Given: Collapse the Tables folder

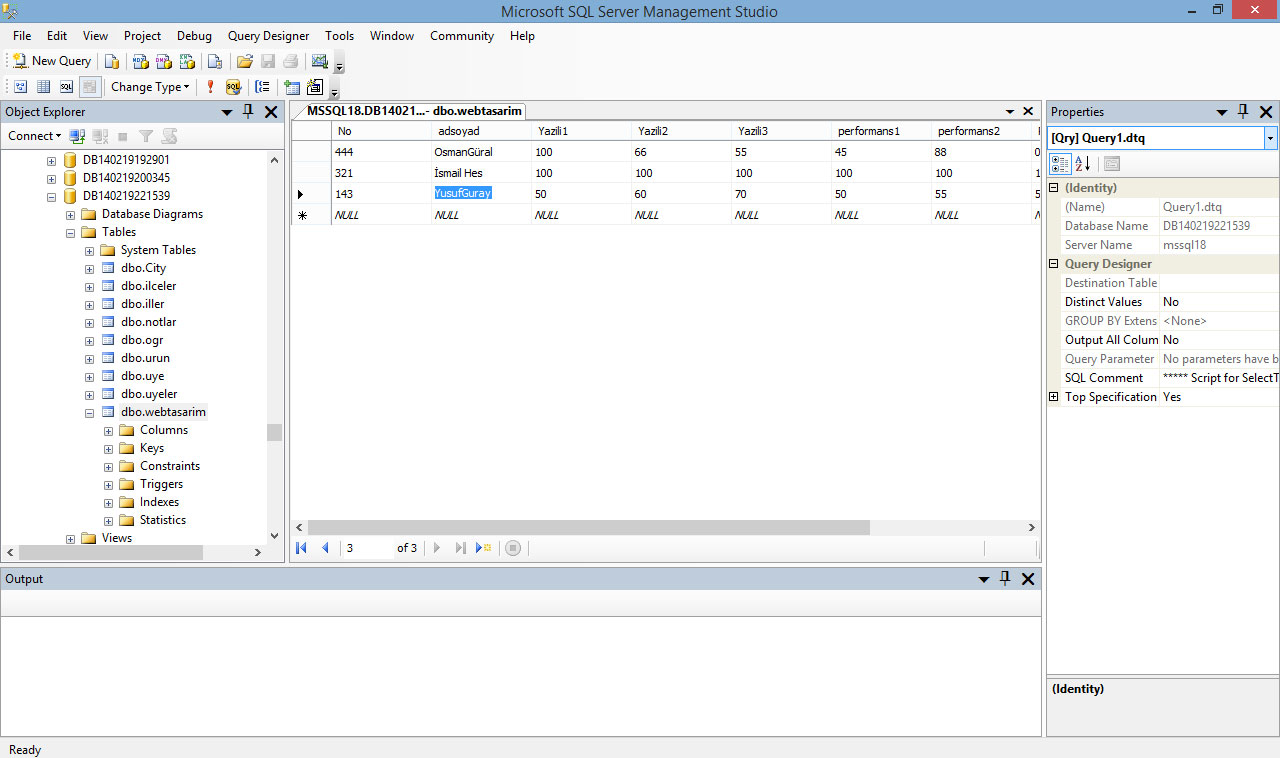Looking at the screenshot, I should 71,232.
